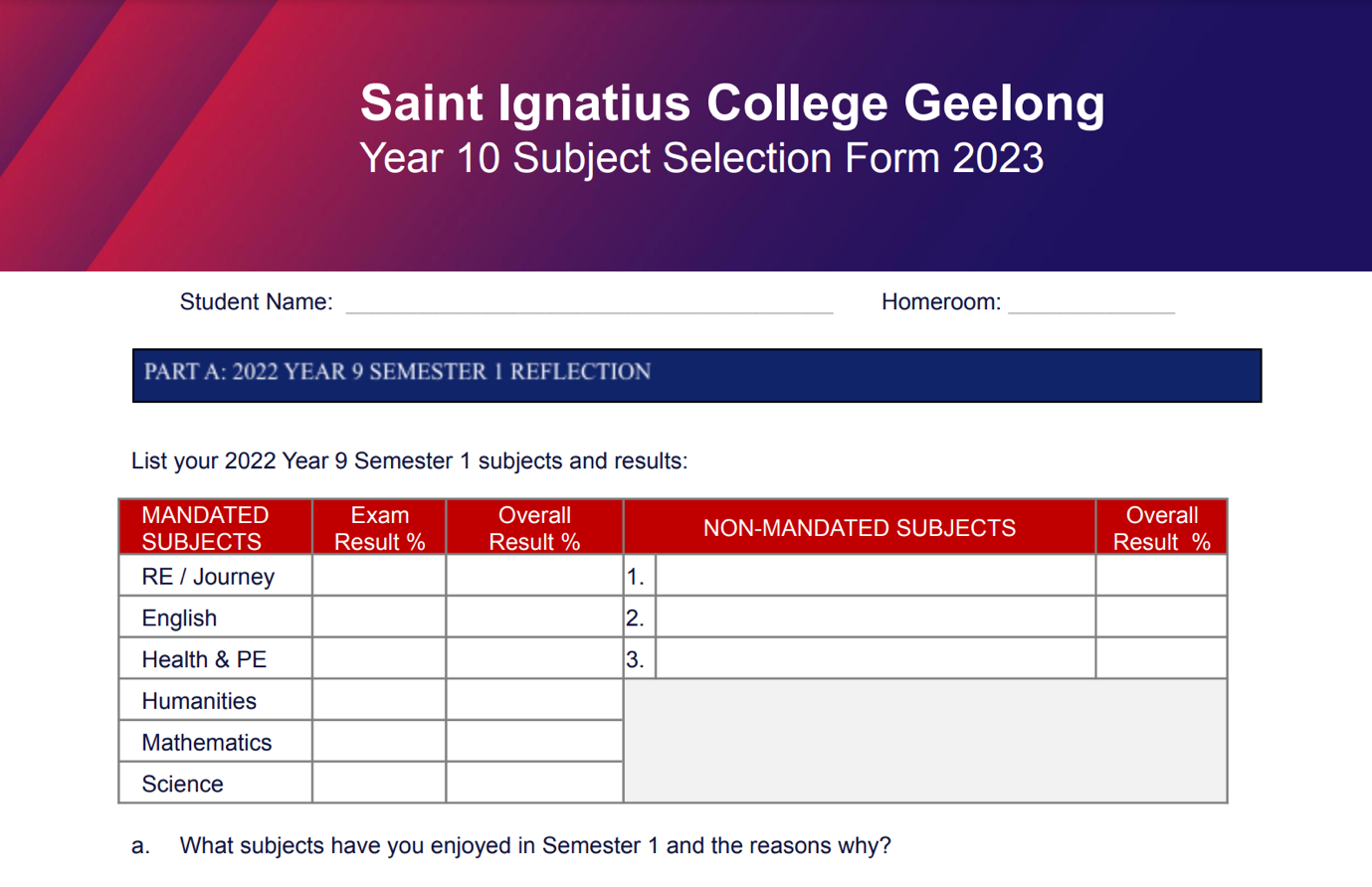Click non-mandated subject row 2 field
This screenshot has height=887, width=1372.
tap(876, 618)
